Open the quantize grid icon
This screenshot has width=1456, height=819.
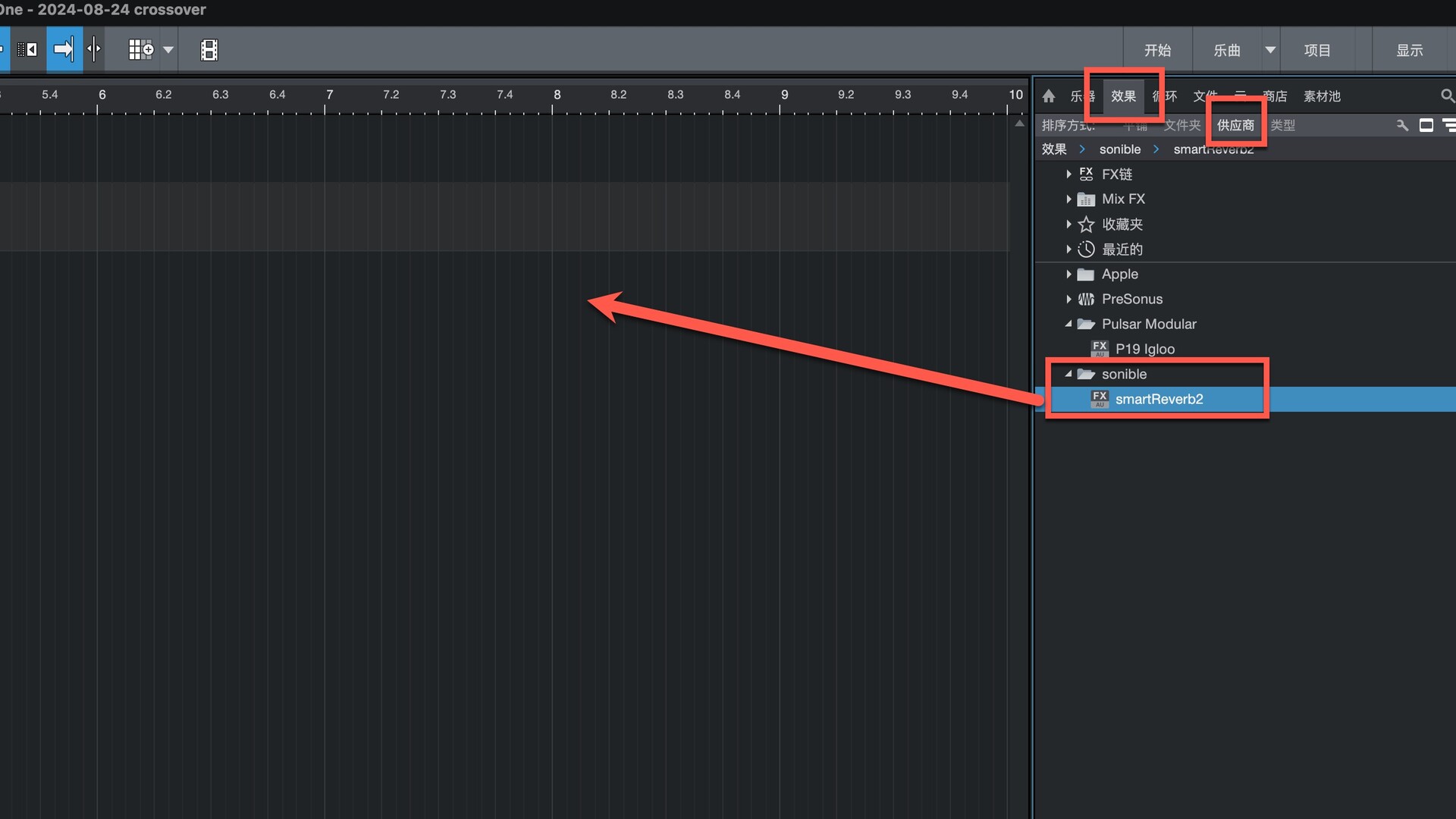[141, 50]
